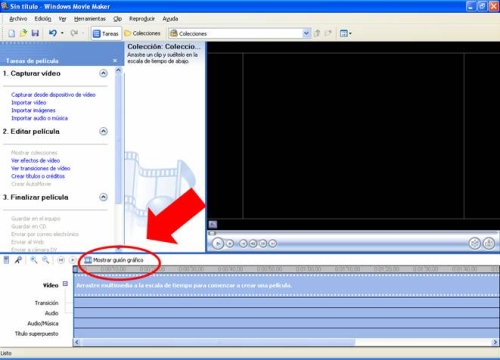500x360 pixels.
Task: Toggle the Colecciones pane button
Action: pyautogui.click(x=142, y=33)
